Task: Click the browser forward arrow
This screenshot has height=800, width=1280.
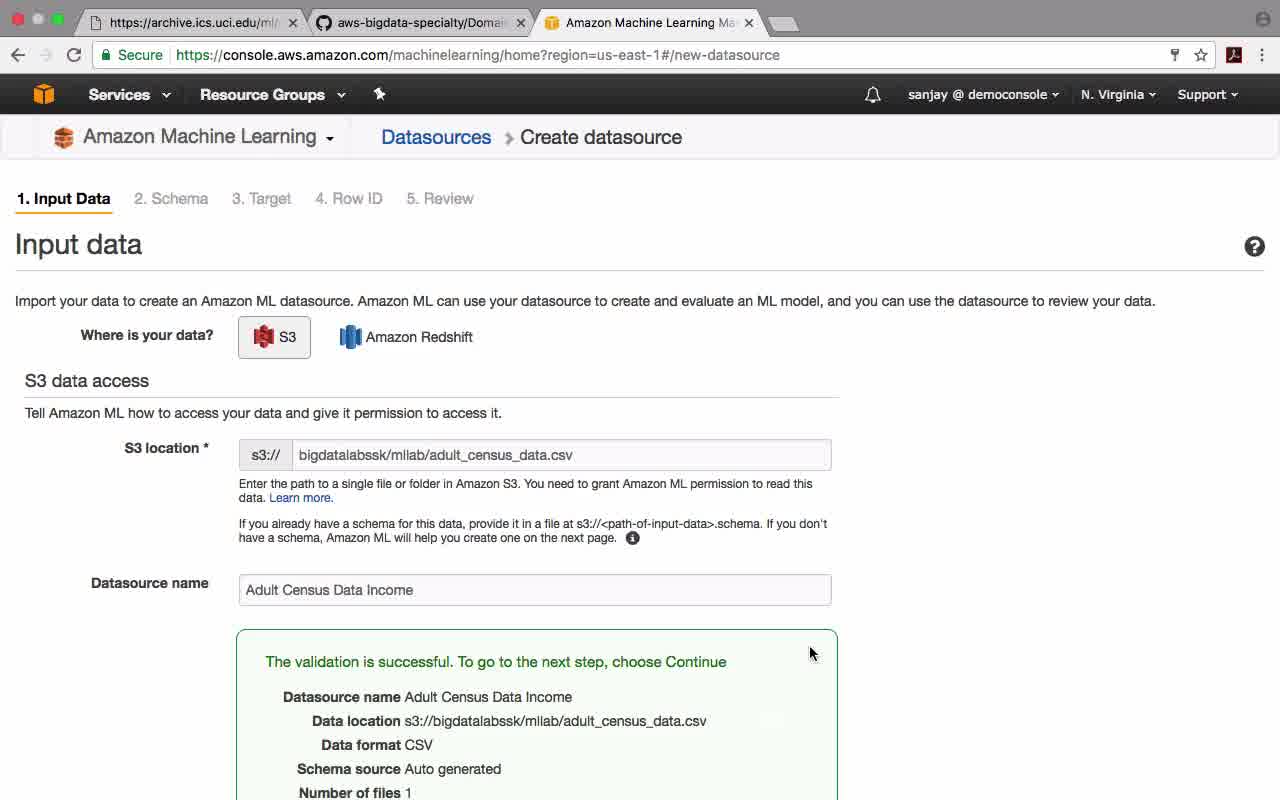Action: (46, 55)
